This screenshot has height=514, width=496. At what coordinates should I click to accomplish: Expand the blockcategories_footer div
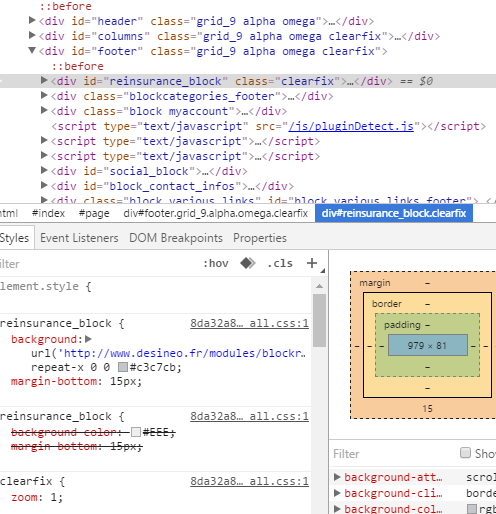(x=44, y=95)
